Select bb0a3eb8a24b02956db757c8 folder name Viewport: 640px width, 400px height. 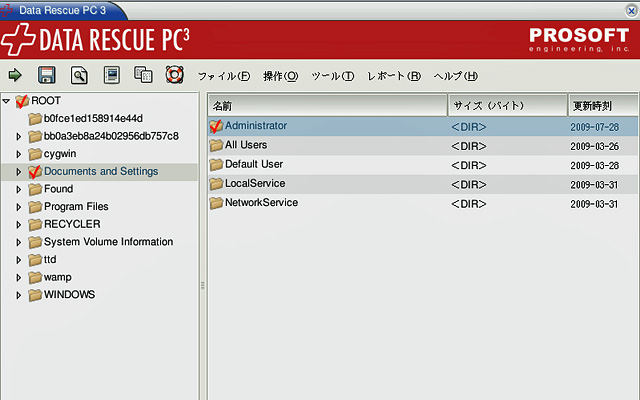coord(111,136)
